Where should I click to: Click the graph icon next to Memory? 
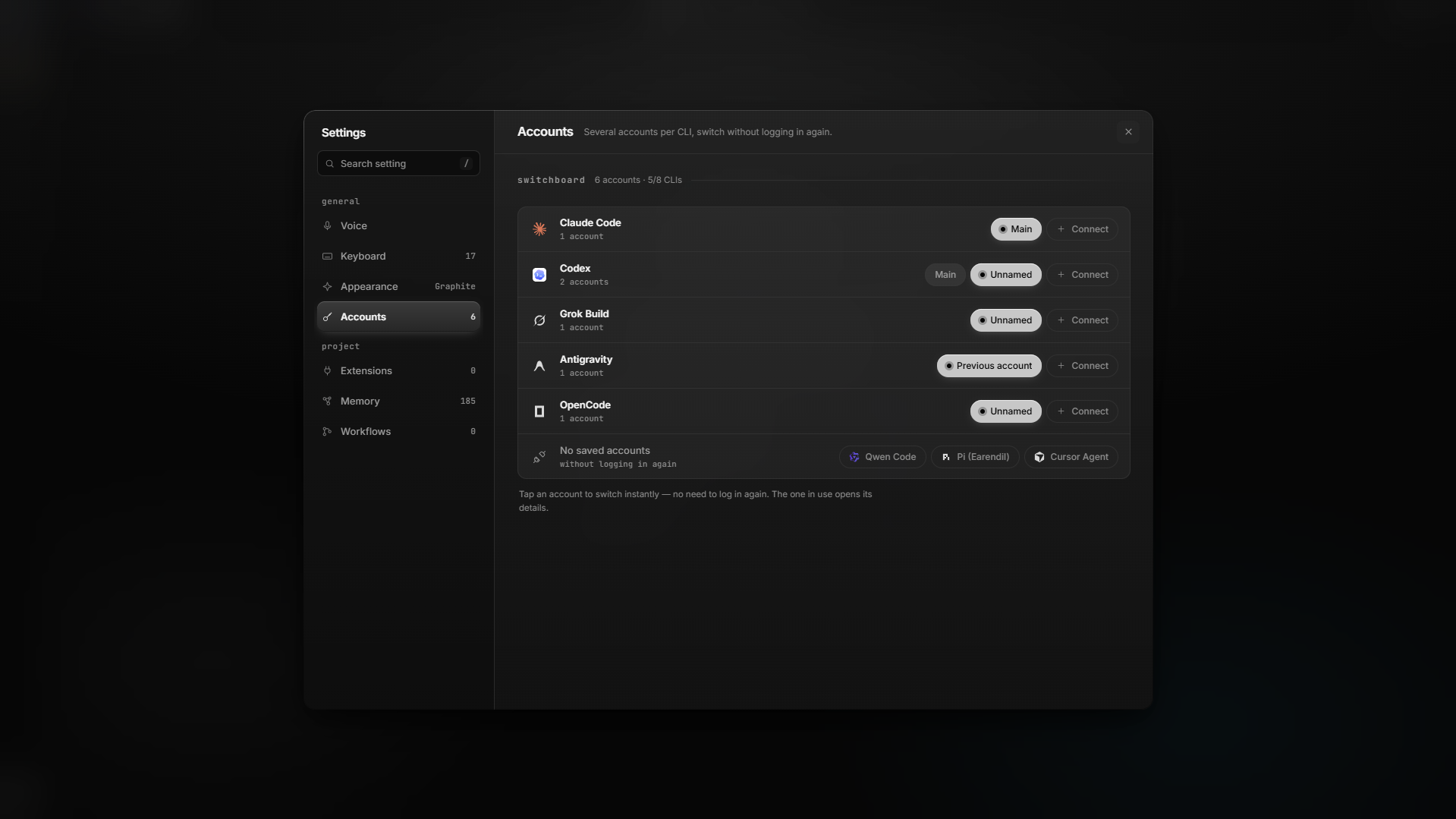(327, 401)
